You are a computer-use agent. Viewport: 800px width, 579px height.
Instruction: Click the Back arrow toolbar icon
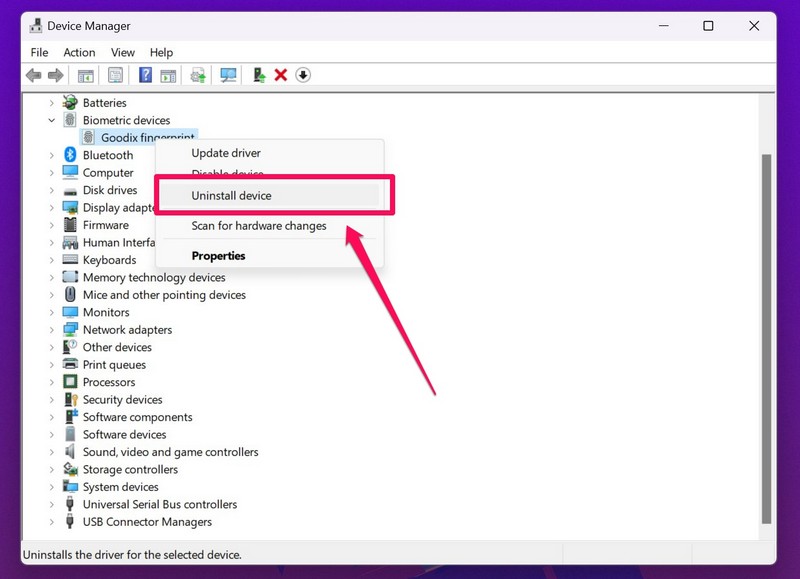[34, 75]
